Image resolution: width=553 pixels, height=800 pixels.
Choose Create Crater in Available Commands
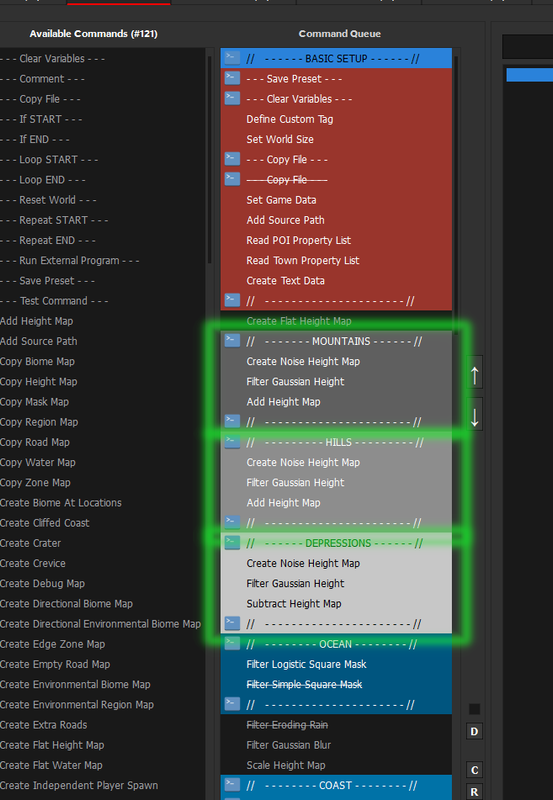click(102, 543)
